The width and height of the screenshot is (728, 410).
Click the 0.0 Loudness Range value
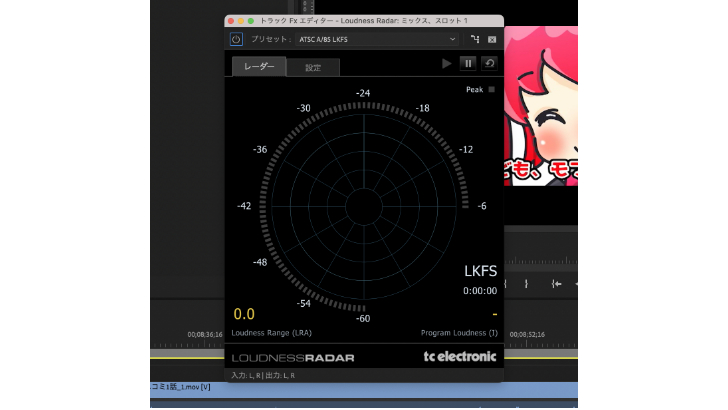[244, 314]
